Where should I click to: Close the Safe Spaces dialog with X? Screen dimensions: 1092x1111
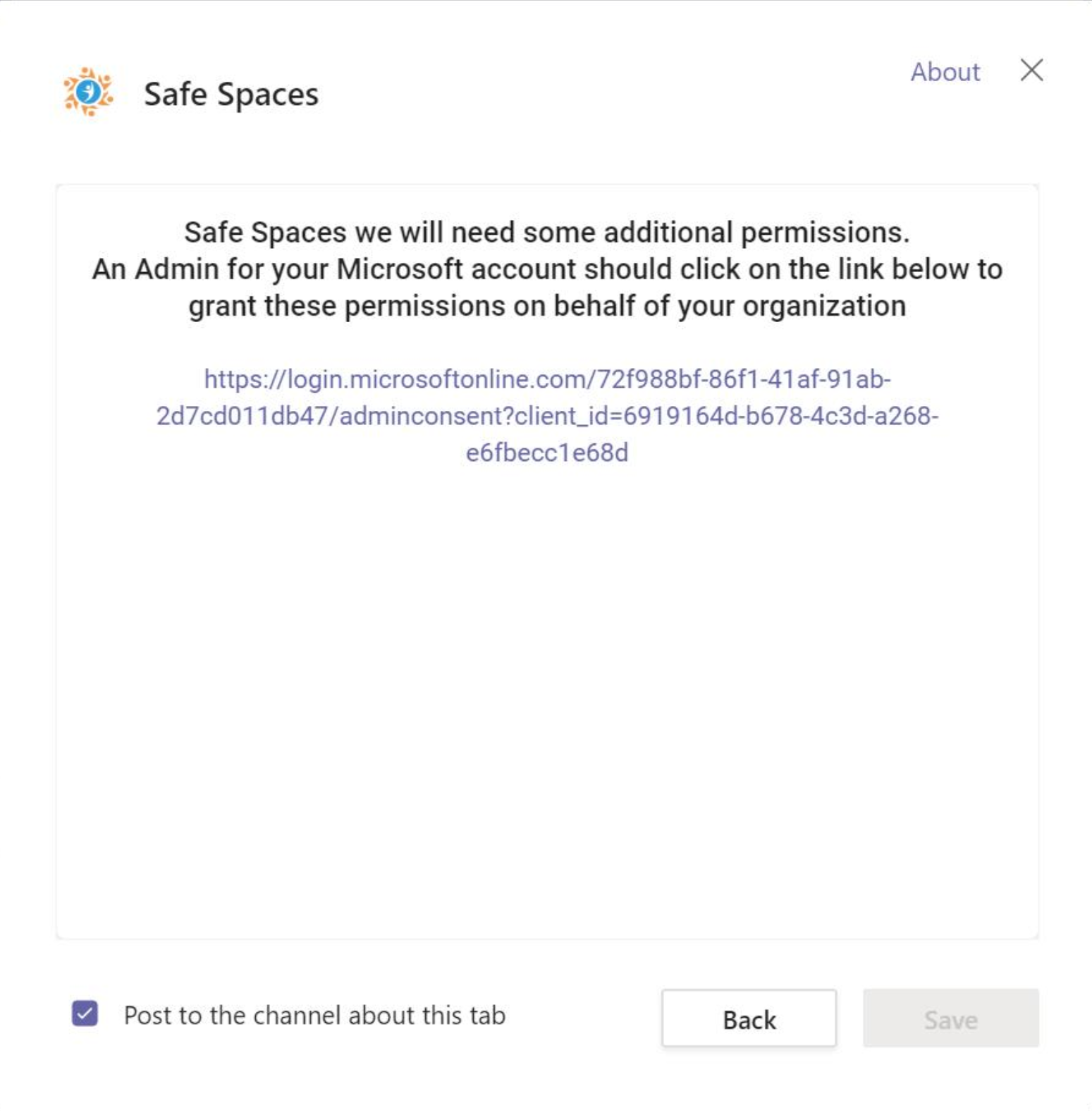click(x=1031, y=70)
